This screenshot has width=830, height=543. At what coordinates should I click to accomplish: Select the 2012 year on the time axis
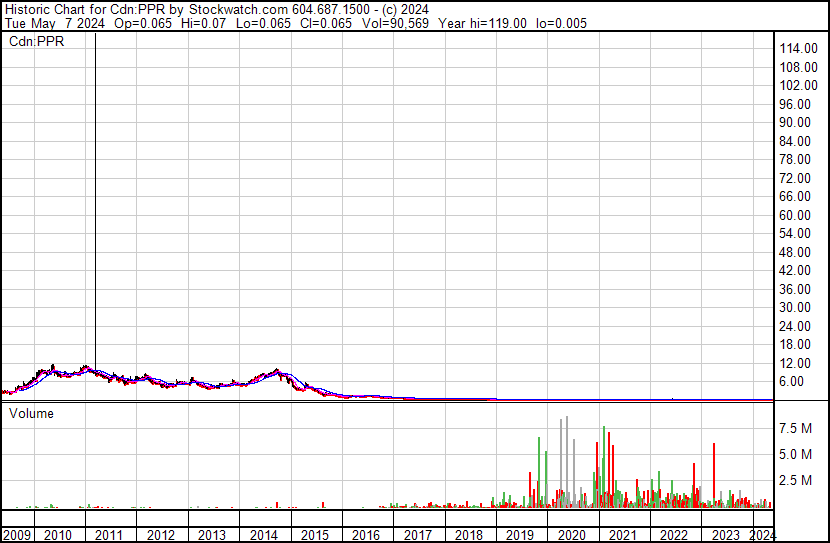161,535
